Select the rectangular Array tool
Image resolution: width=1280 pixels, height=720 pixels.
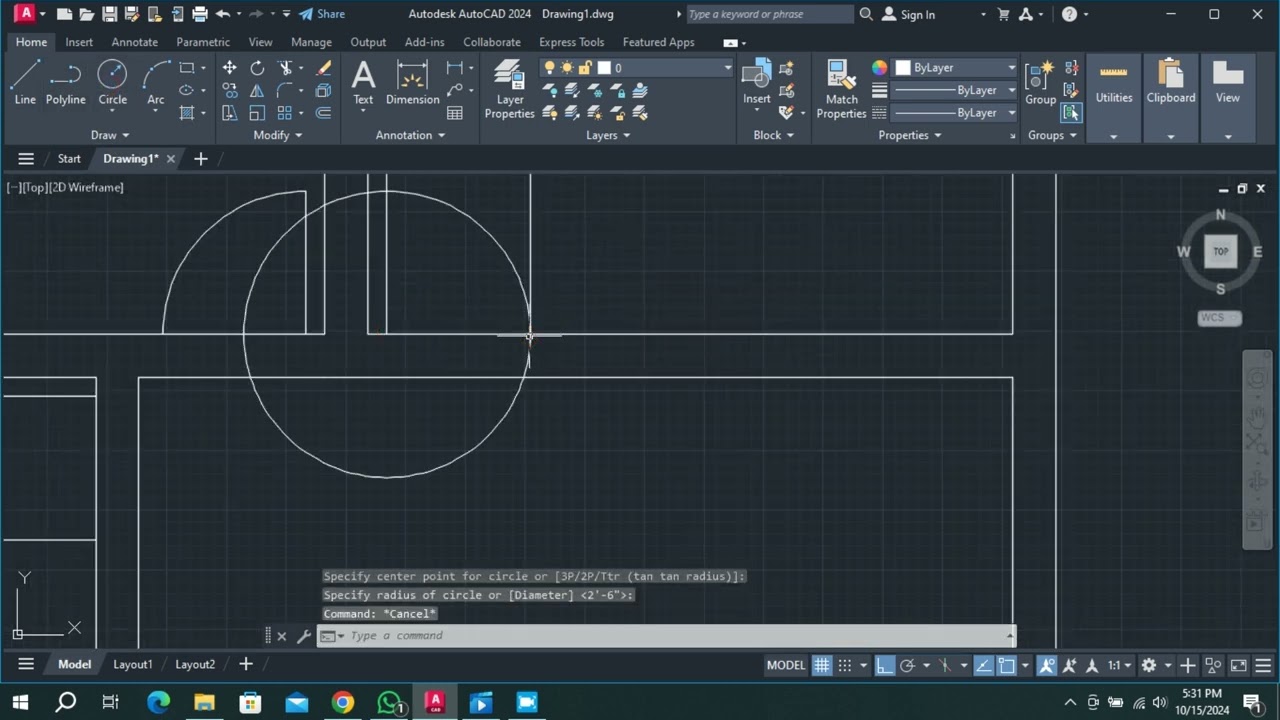(285, 113)
